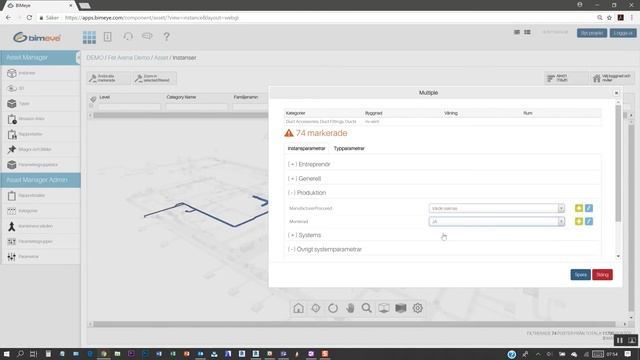The height and width of the screenshot is (360, 640).
Task: Open Asset Manager Admin section header
Action: (x=40, y=180)
